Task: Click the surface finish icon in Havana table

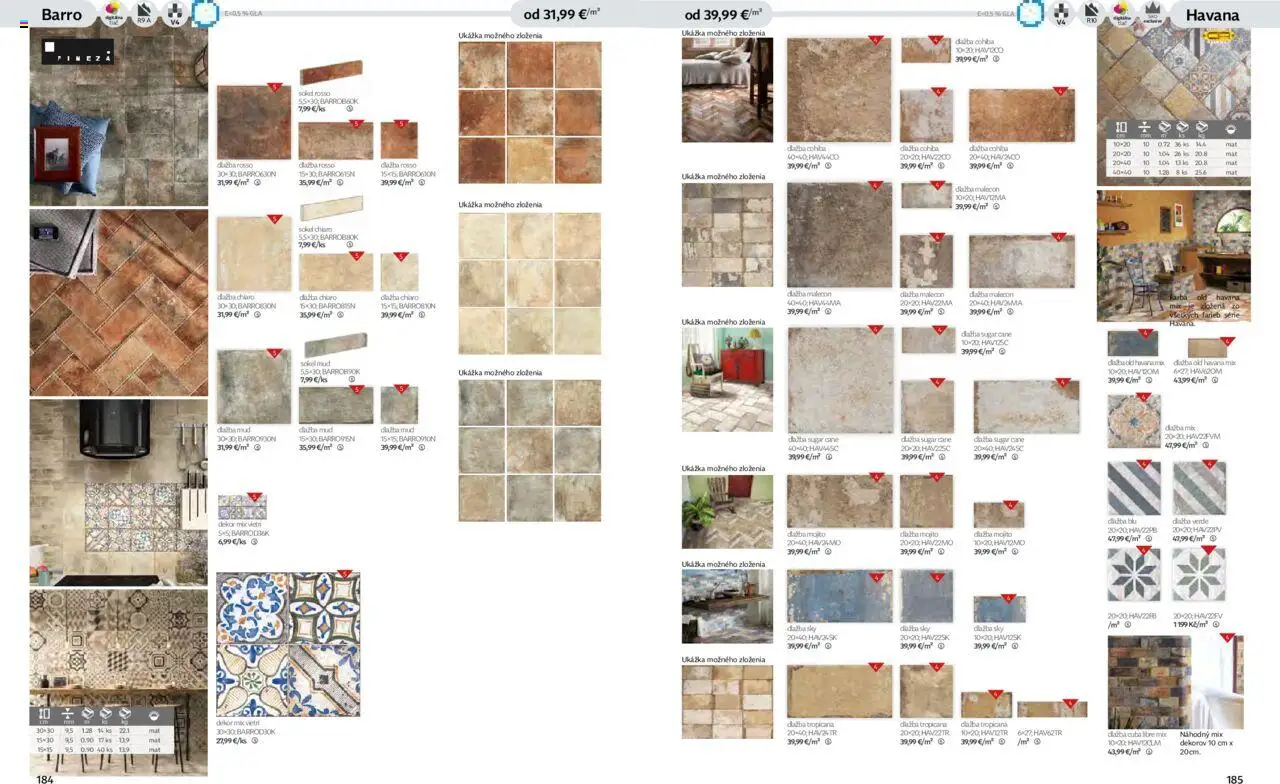Action: click(x=1231, y=128)
